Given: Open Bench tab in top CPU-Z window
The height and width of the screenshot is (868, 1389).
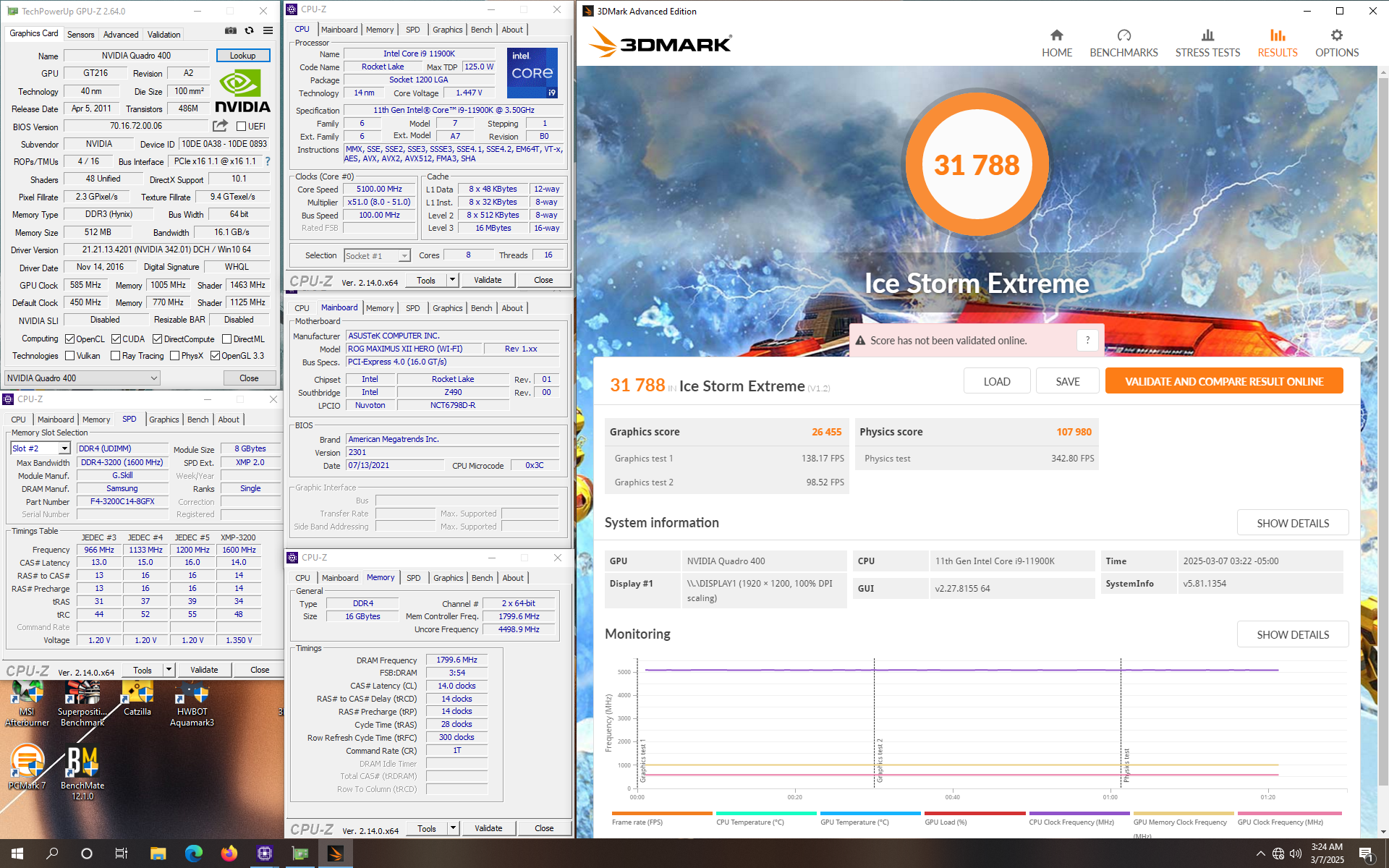Looking at the screenshot, I should (481, 30).
